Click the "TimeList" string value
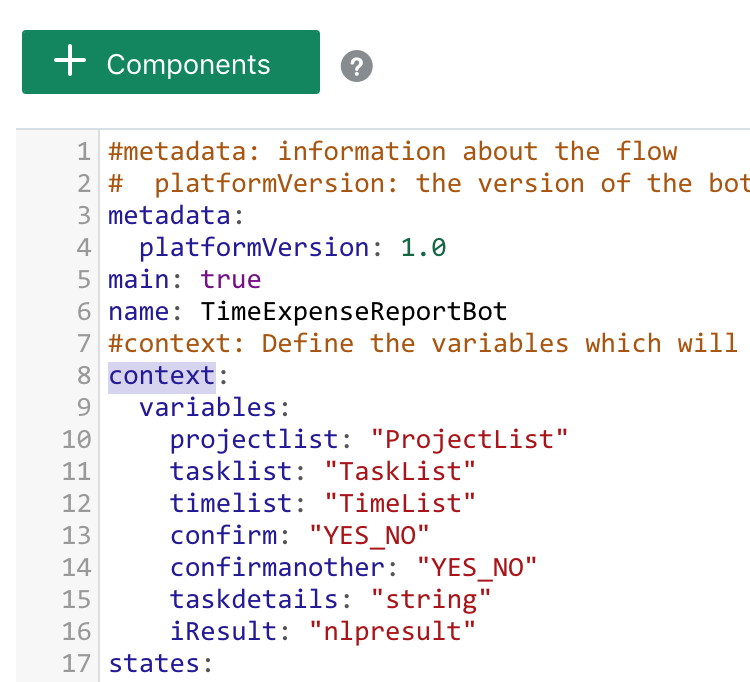The image size is (750, 682). (x=400, y=504)
